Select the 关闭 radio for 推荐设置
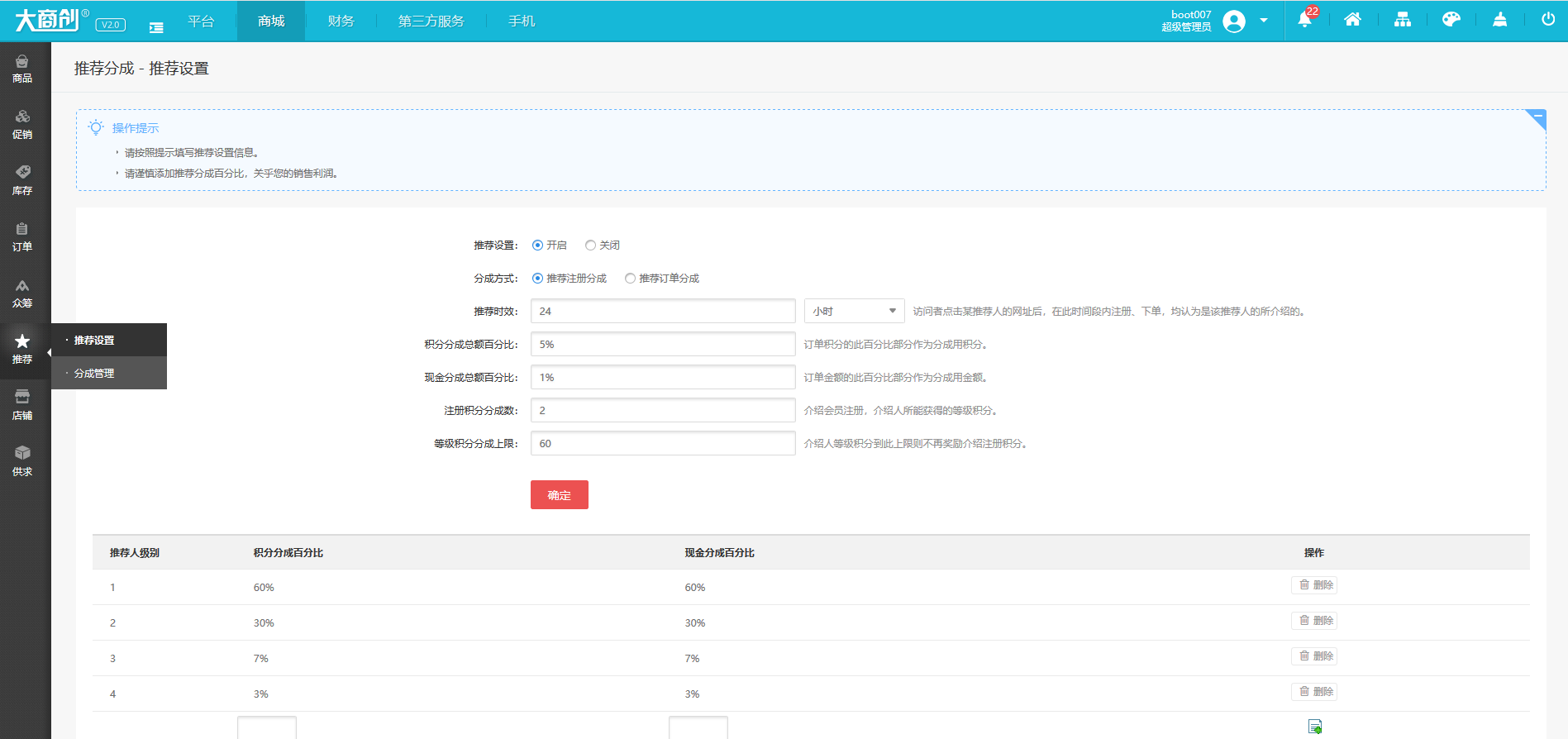This screenshot has height=739, width=1568. [590, 246]
